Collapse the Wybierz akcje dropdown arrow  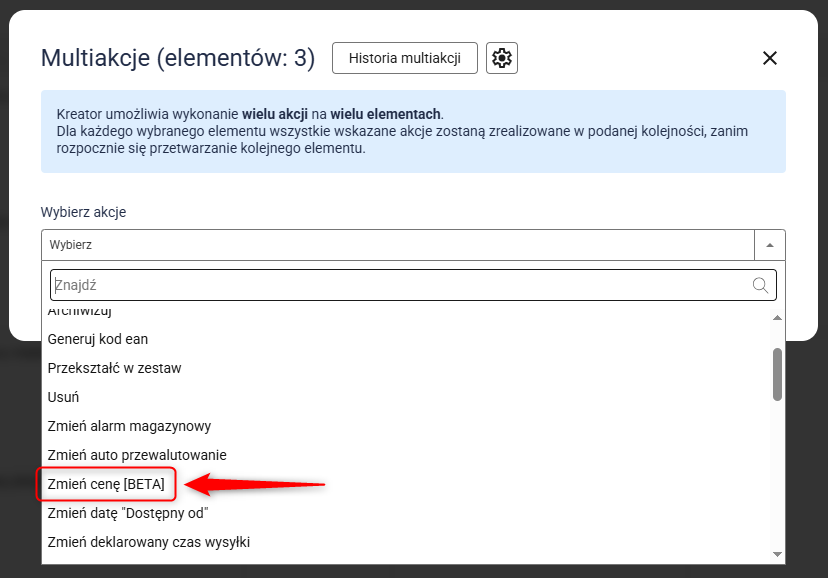pos(769,245)
